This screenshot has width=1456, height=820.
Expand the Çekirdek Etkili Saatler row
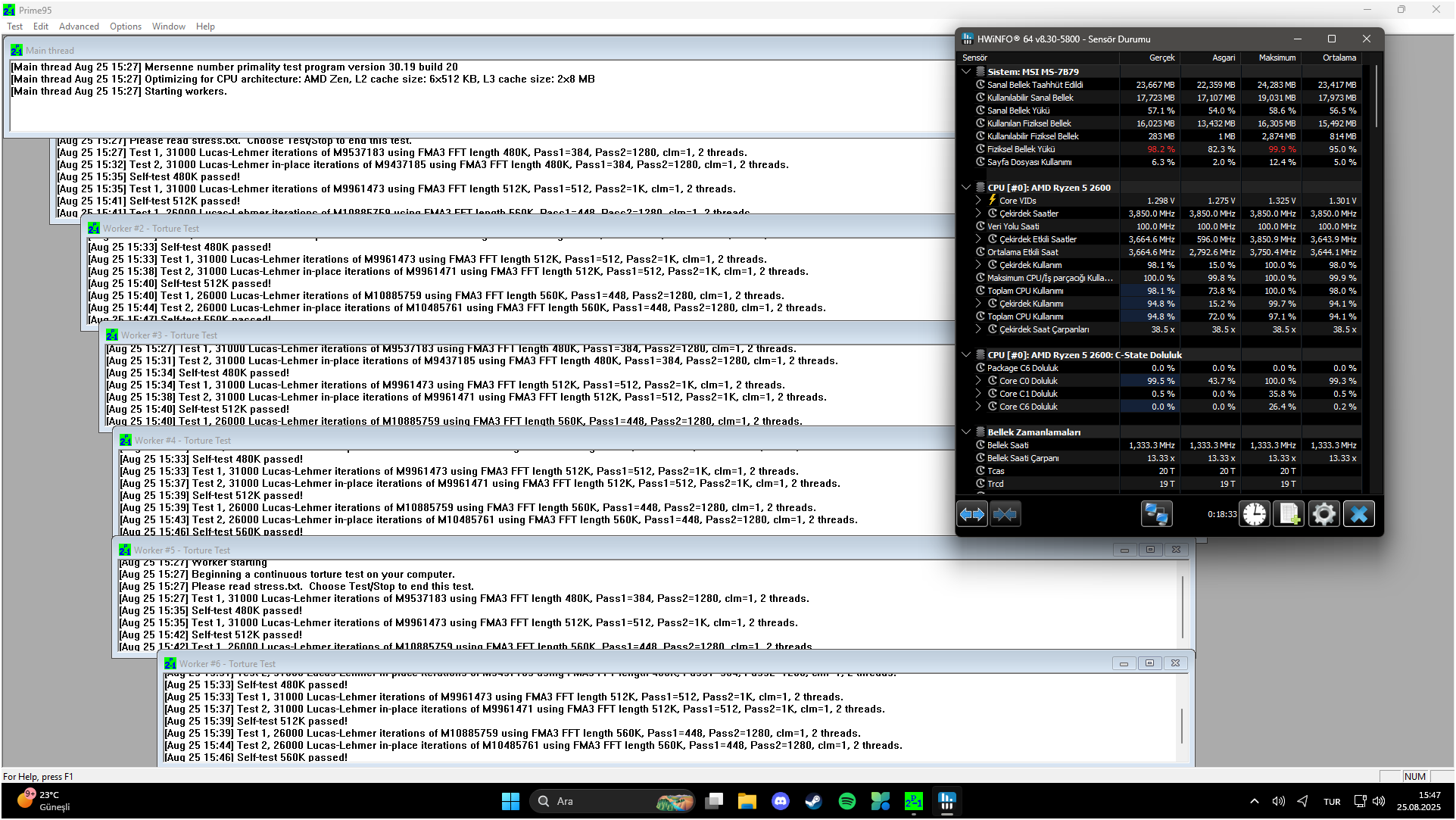(978, 239)
